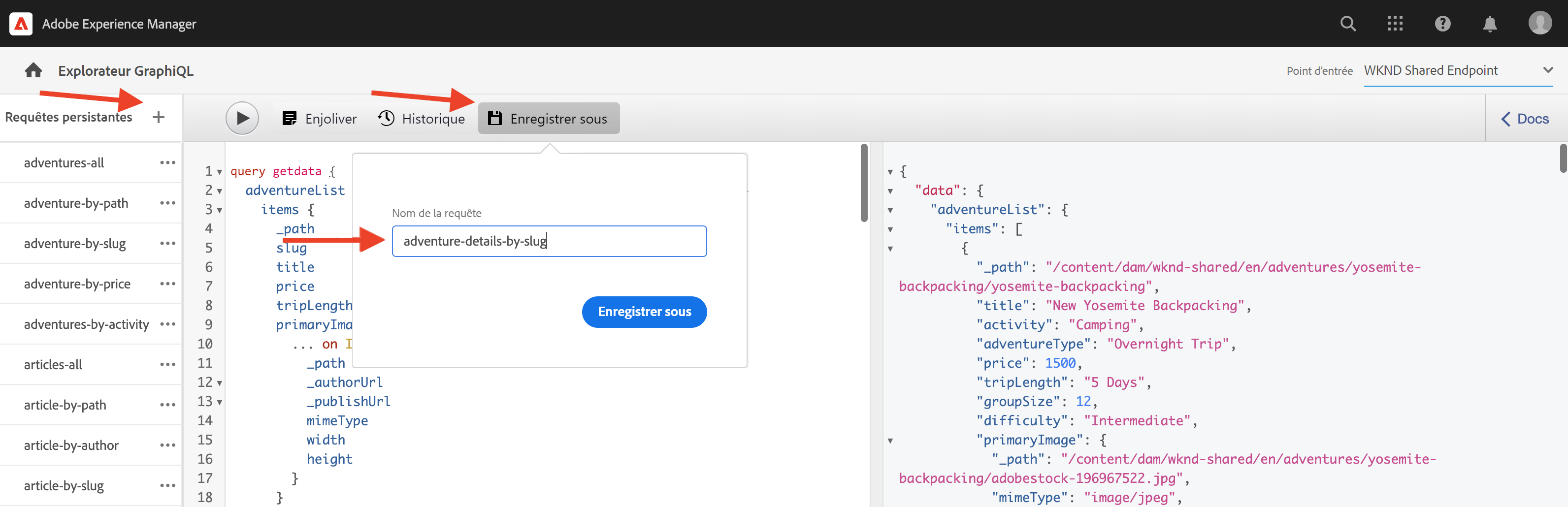Run the query with play button
Viewport: 1568px width, 507px height.
pos(242,118)
